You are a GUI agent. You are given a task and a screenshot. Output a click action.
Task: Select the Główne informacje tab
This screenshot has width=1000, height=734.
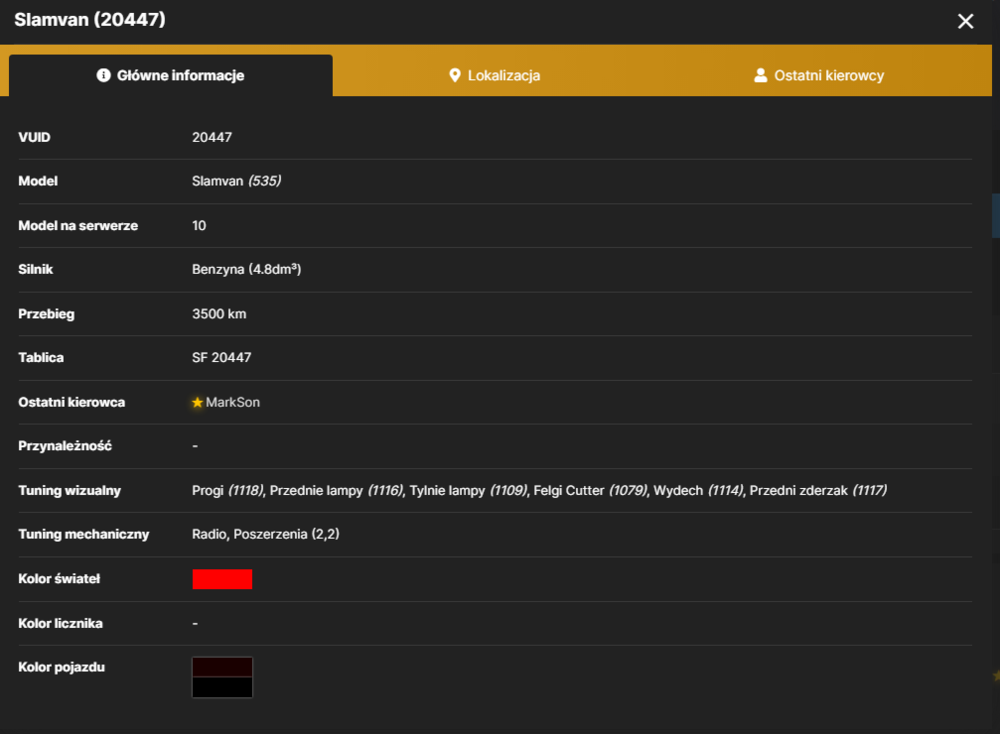pyautogui.click(x=171, y=75)
